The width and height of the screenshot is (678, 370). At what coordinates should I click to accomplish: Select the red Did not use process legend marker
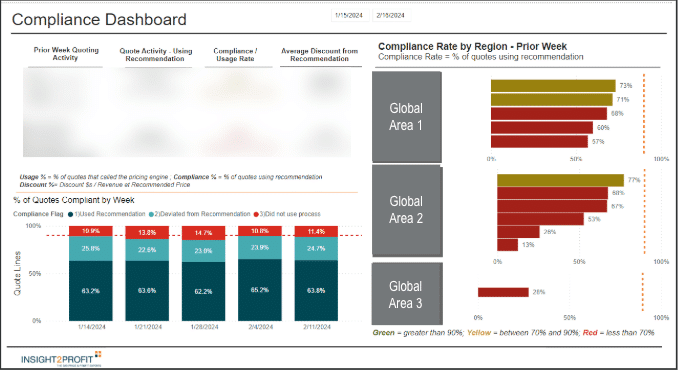point(256,214)
